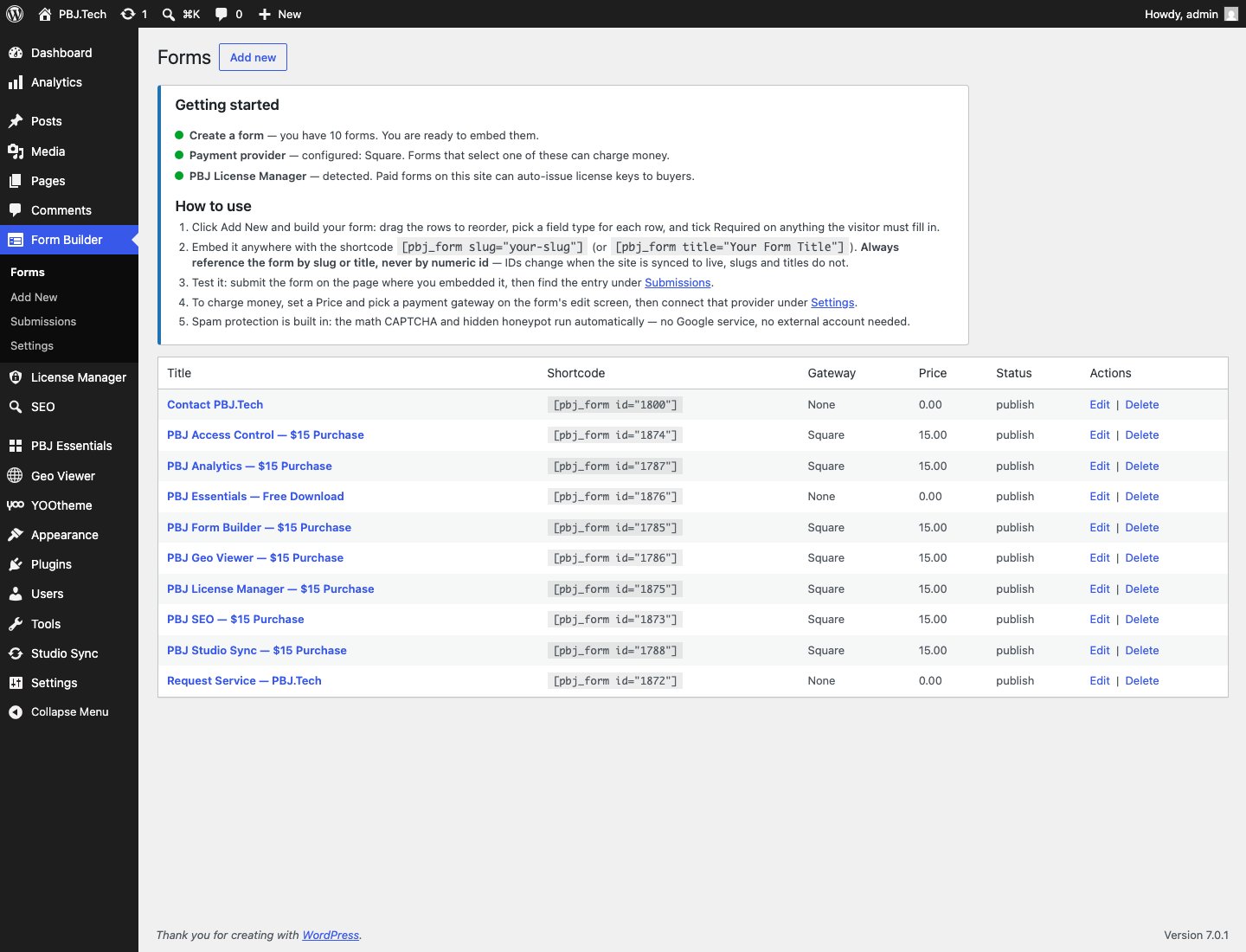
Task: Click the YOOtheme logo icon
Action: (x=16, y=505)
